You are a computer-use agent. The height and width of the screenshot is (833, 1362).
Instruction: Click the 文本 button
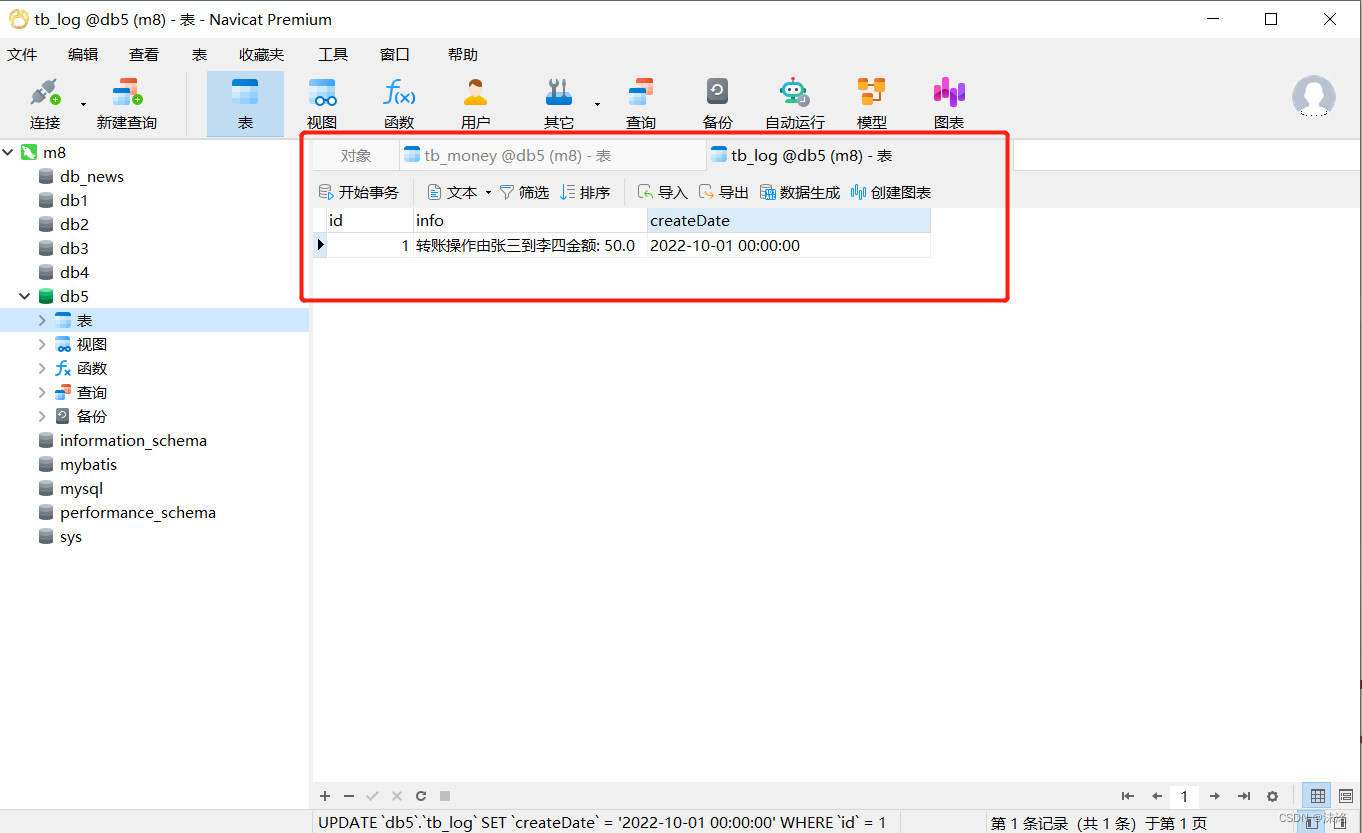point(452,192)
